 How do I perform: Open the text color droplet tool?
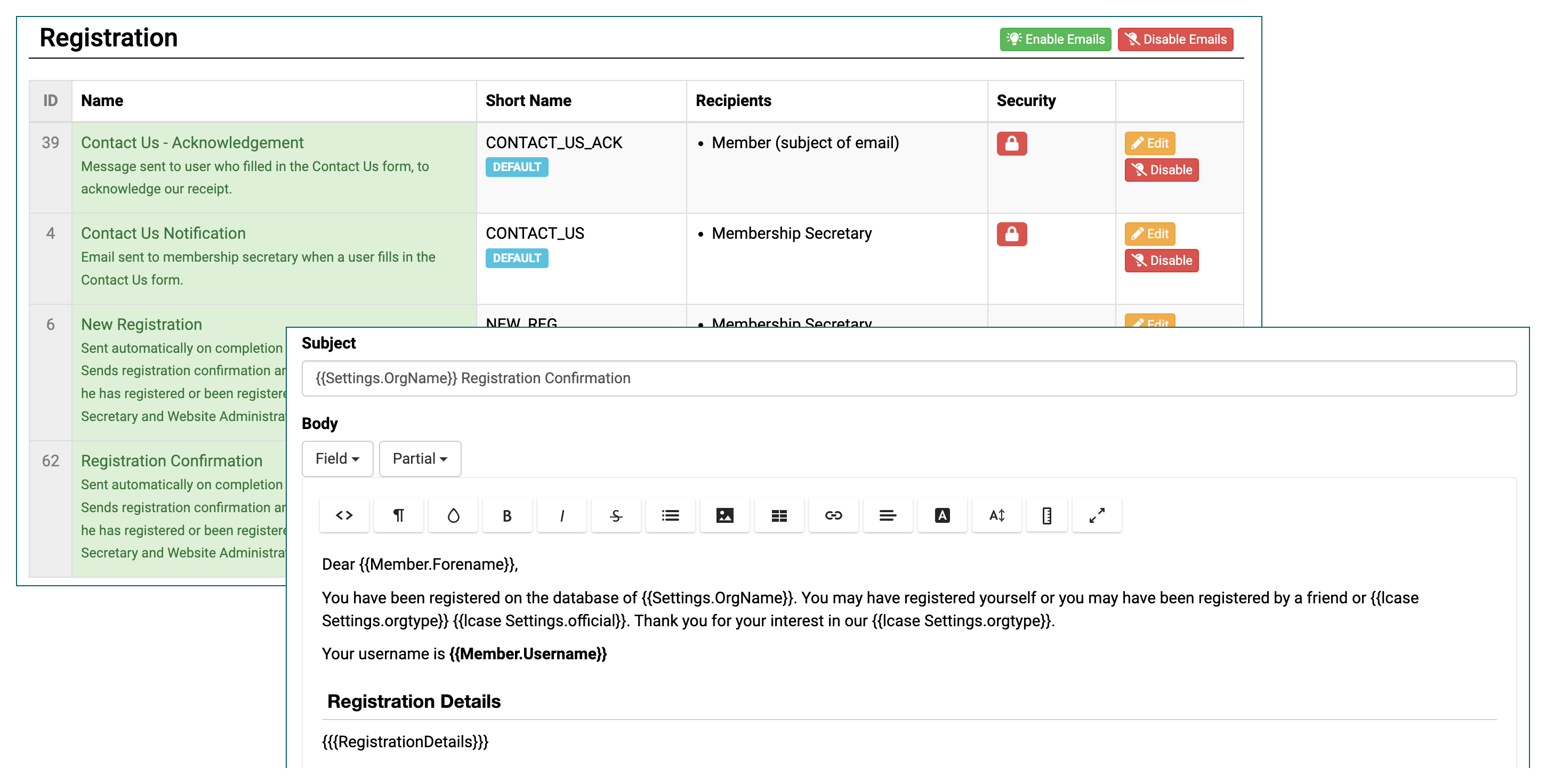click(x=453, y=515)
